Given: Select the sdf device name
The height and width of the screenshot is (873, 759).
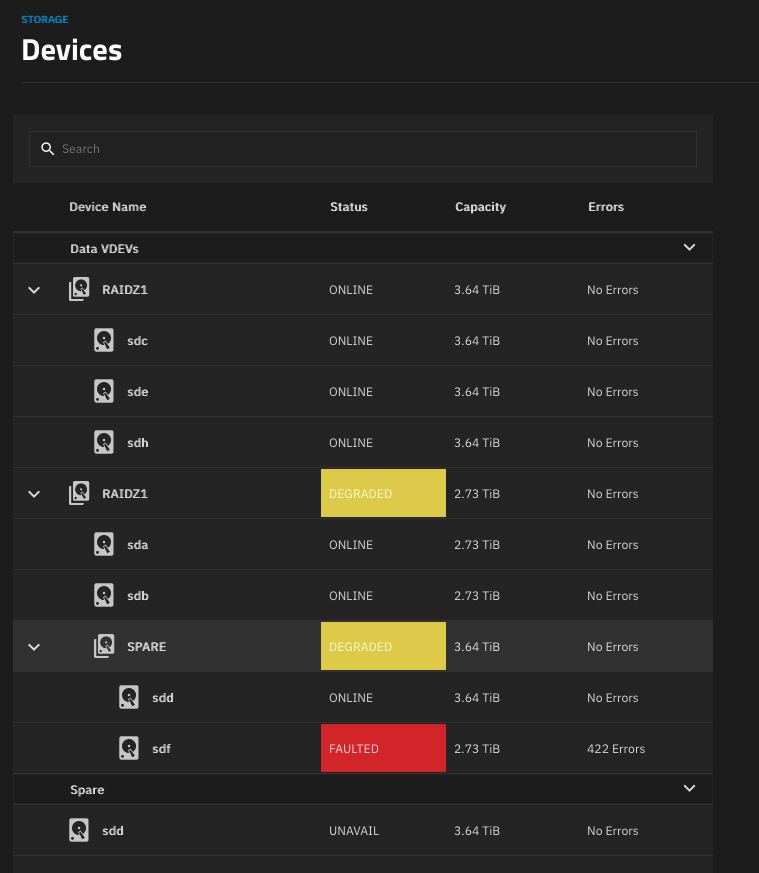Looking at the screenshot, I should (x=161, y=749).
